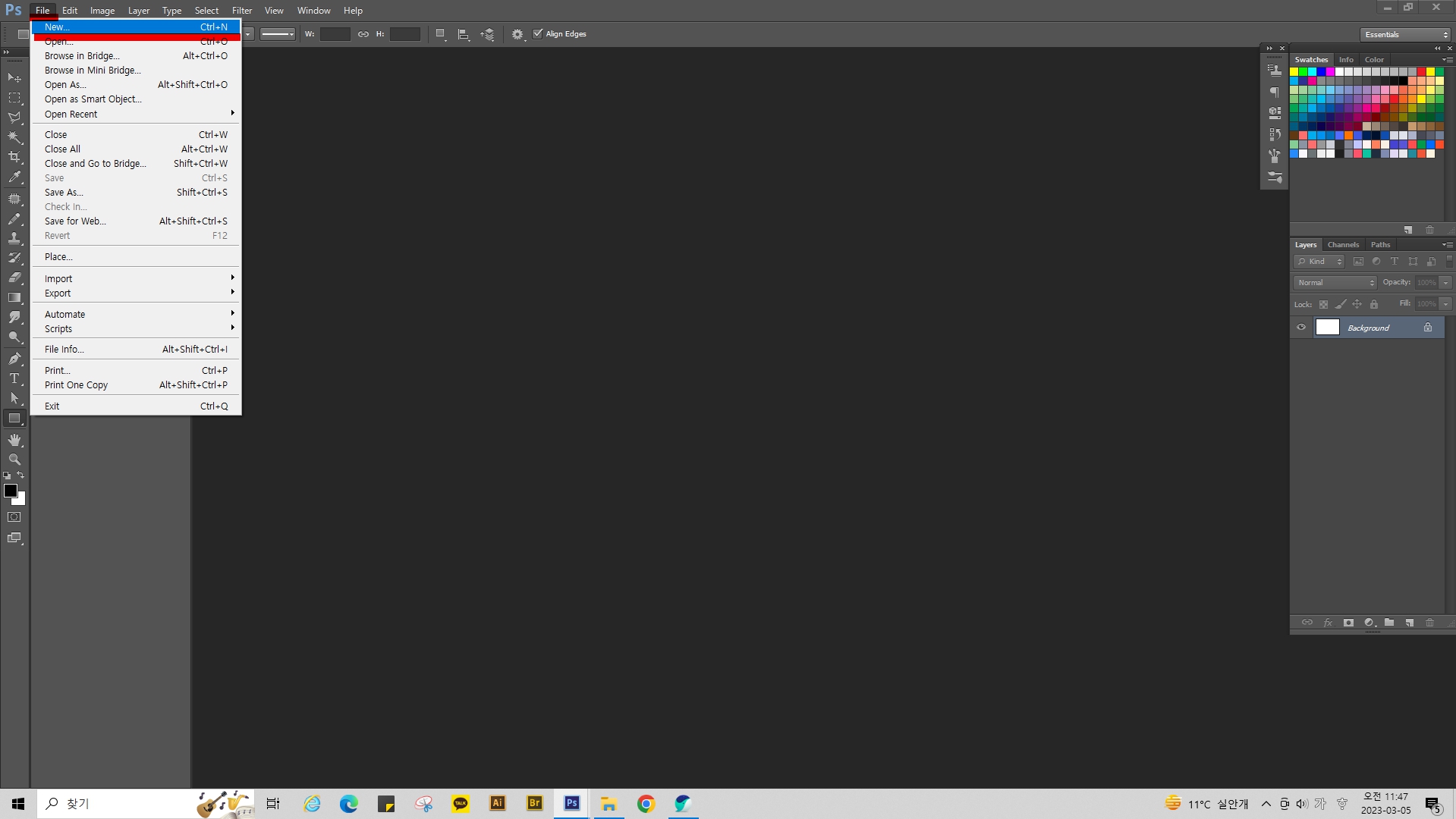Click the layer mask button in Layers panel

click(1348, 623)
